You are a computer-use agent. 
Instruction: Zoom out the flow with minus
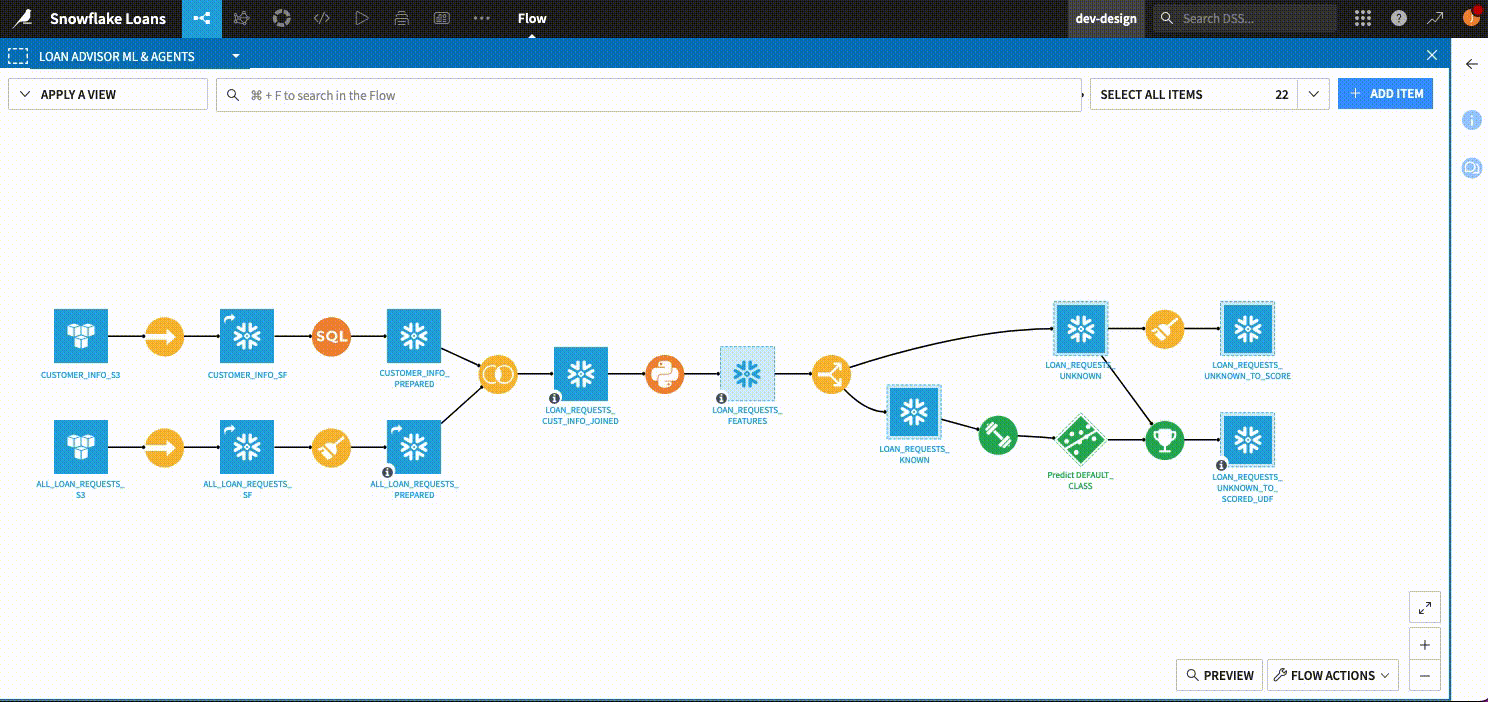[x=1425, y=676]
